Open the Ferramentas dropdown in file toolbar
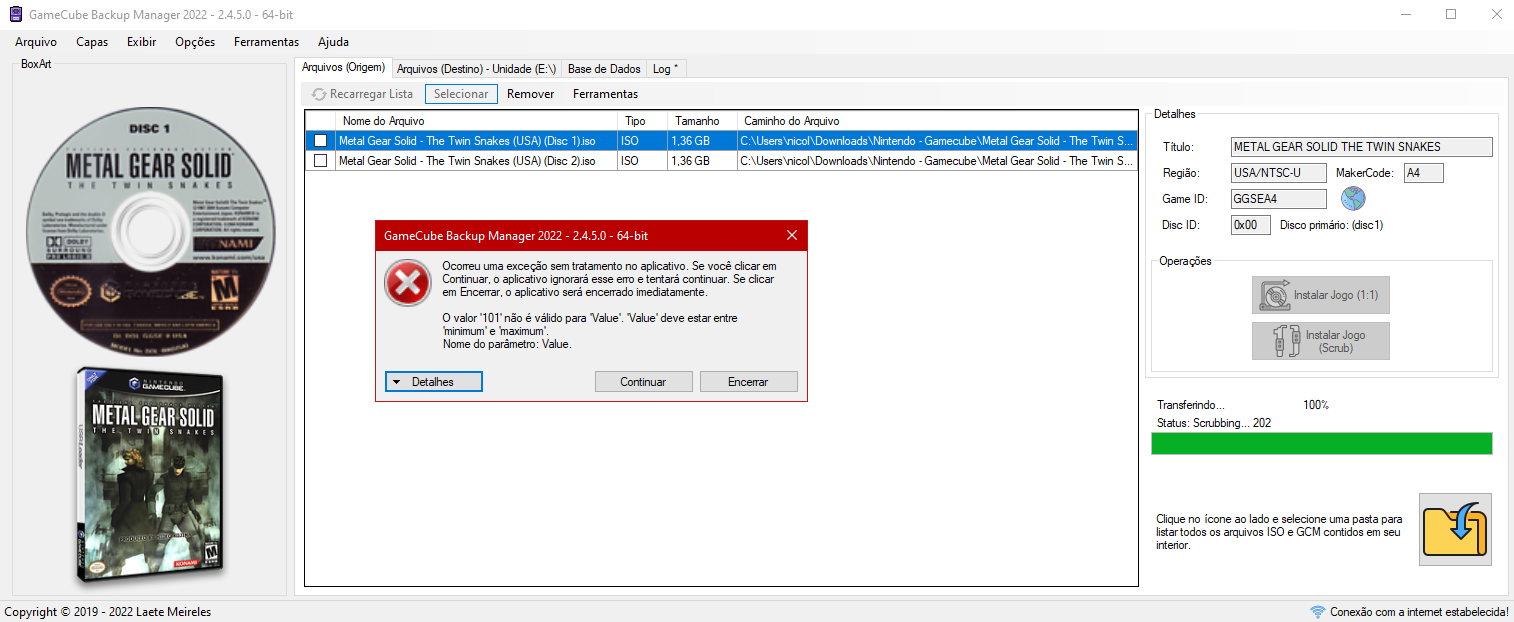The width and height of the screenshot is (1514, 622). pyautogui.click(x=605, y=94)
